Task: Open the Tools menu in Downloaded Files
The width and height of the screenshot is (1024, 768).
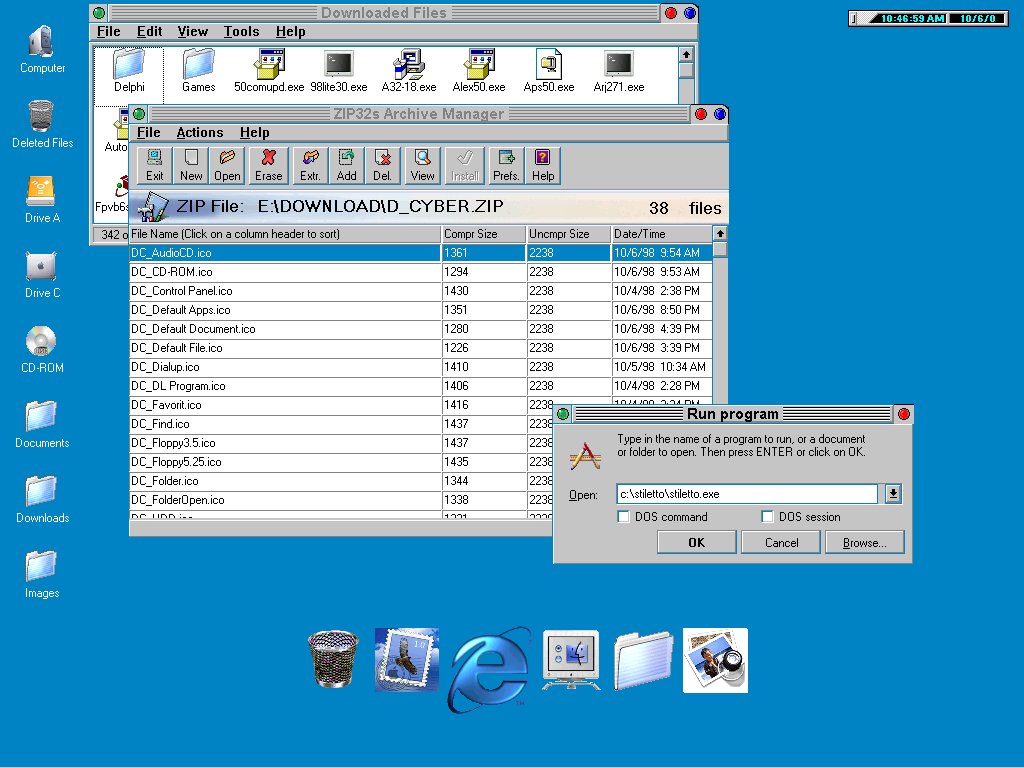Action: click(x=241, y=32)
